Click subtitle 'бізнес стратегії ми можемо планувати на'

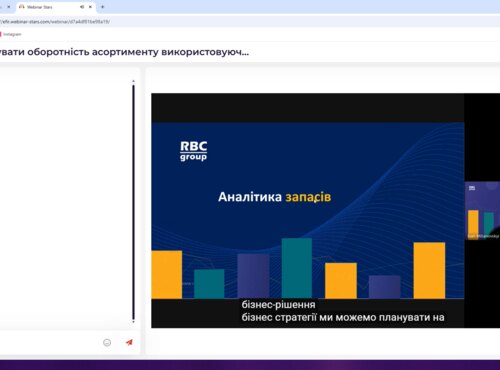(x=343, y=317)
